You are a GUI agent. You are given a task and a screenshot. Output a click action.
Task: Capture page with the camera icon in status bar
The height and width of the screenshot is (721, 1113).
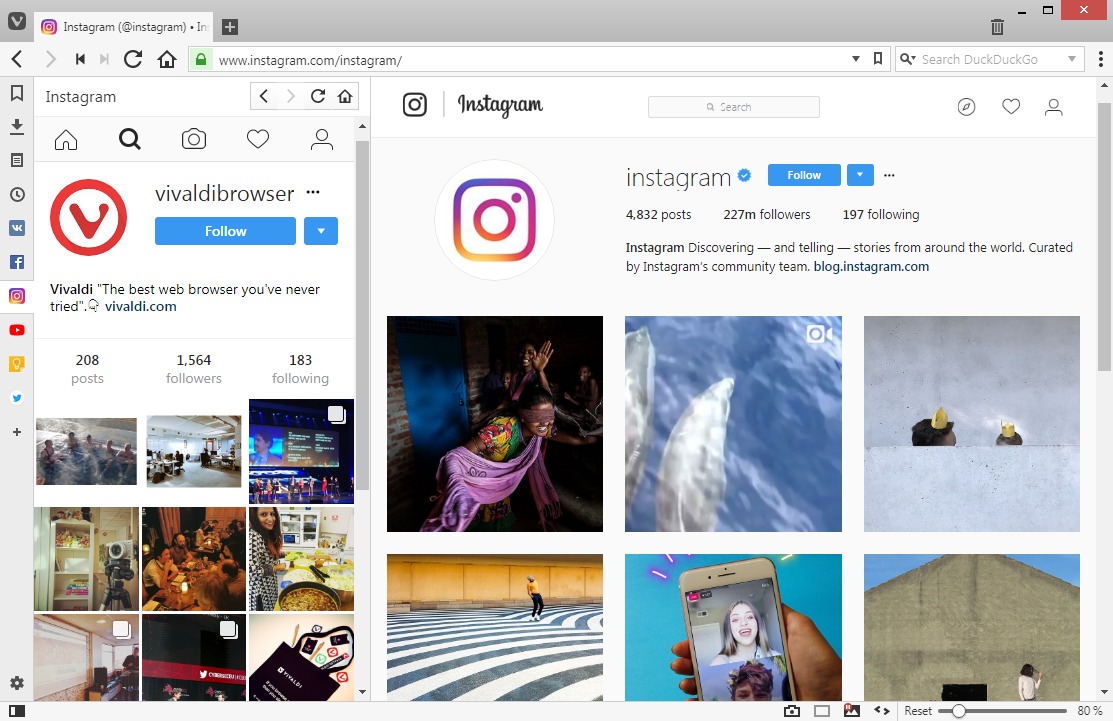(x=793, y=710)
